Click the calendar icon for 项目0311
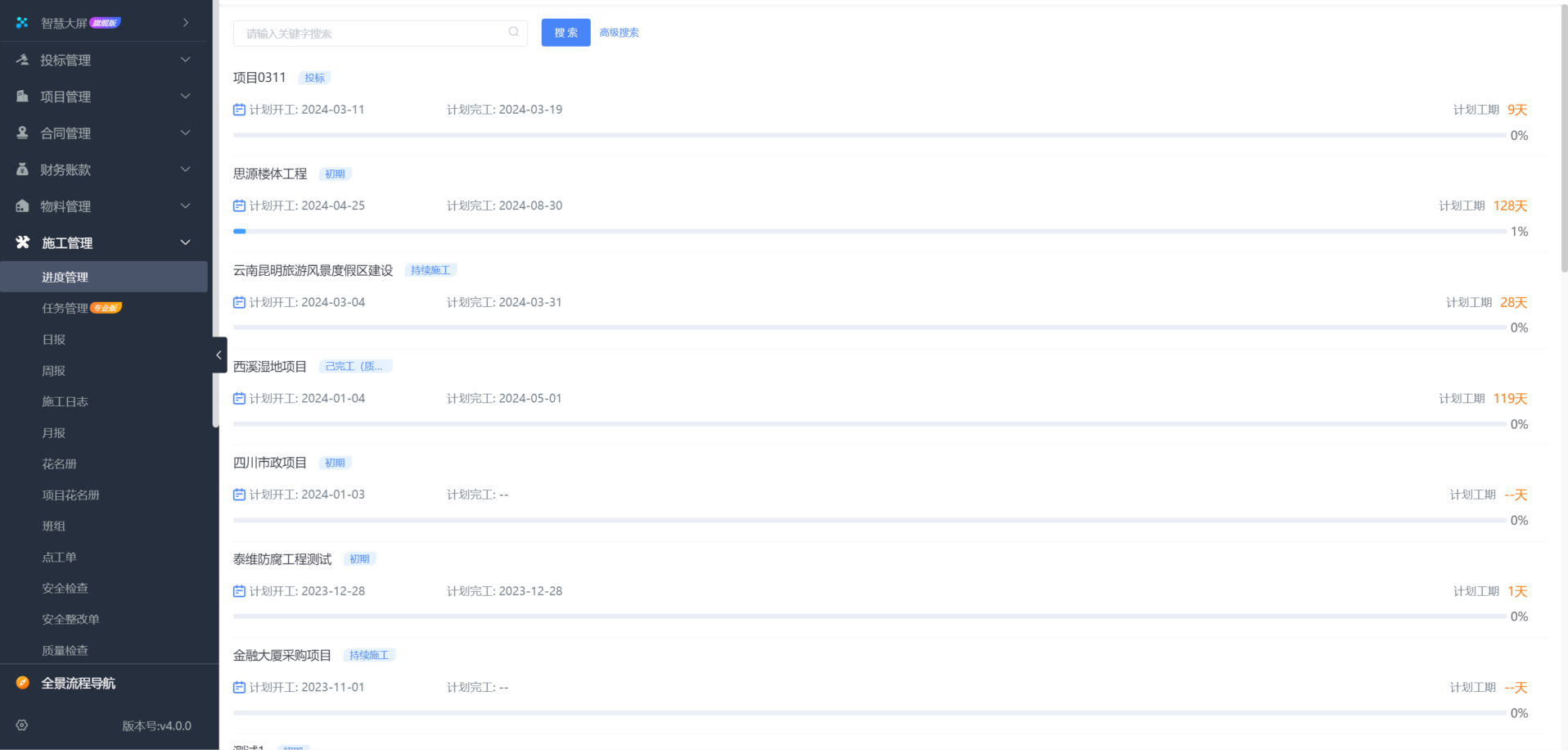1568x750 pixels. coord(239,110)
